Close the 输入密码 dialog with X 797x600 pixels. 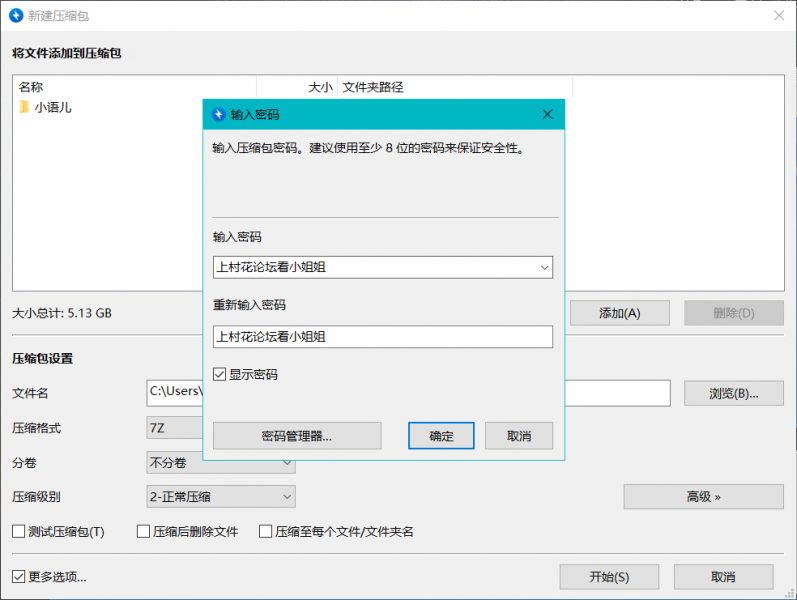(547, 114)
